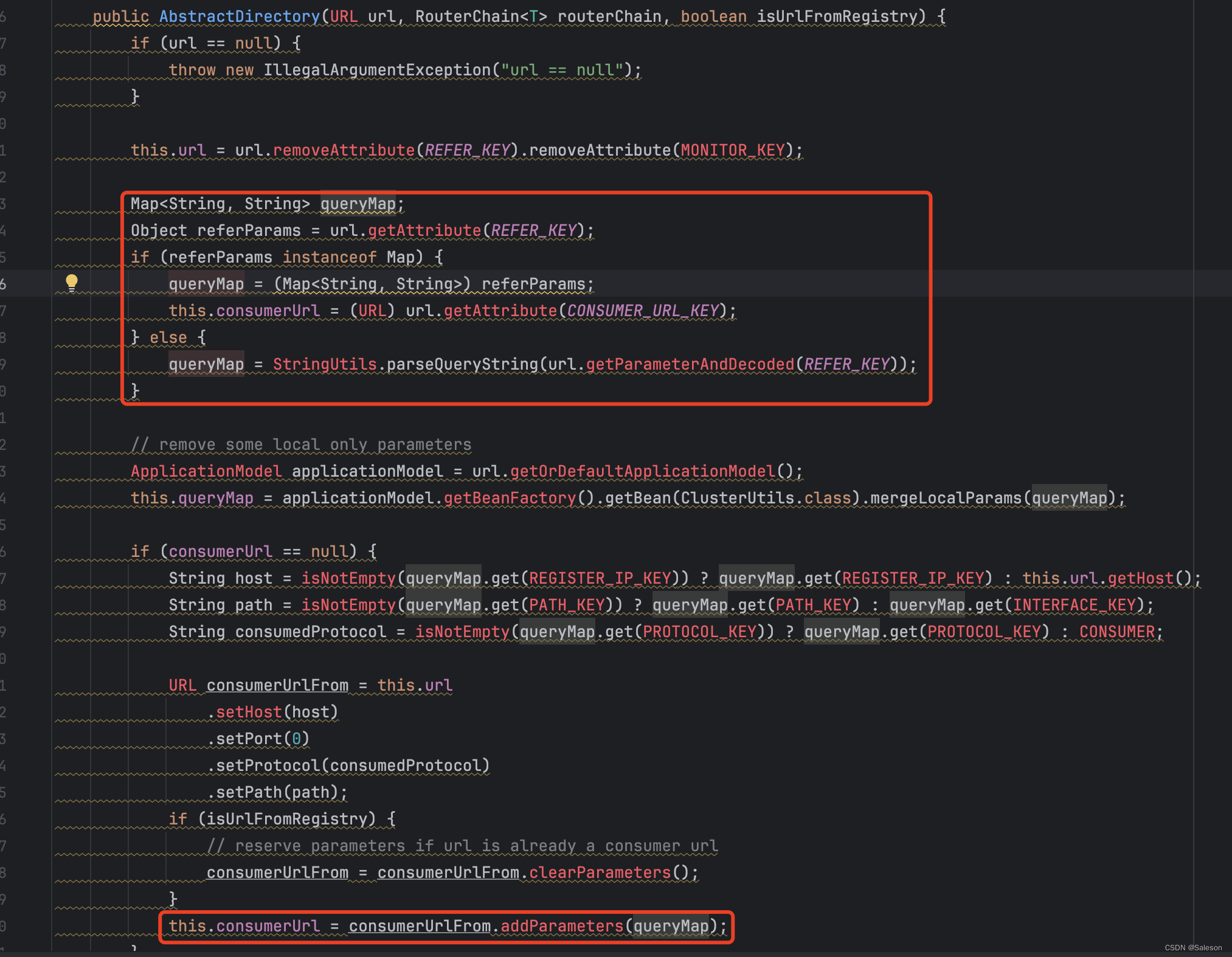
Task: Click the comment "remove some local only parameters"
Action: pos(302,444)
